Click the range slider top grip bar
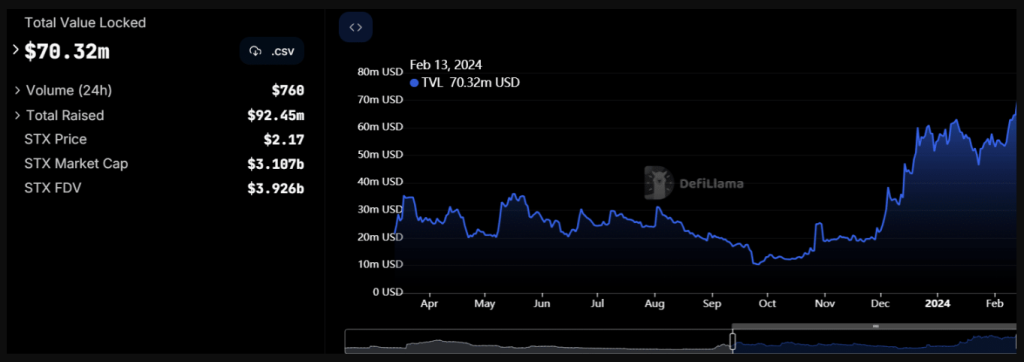 pos(875,325)
